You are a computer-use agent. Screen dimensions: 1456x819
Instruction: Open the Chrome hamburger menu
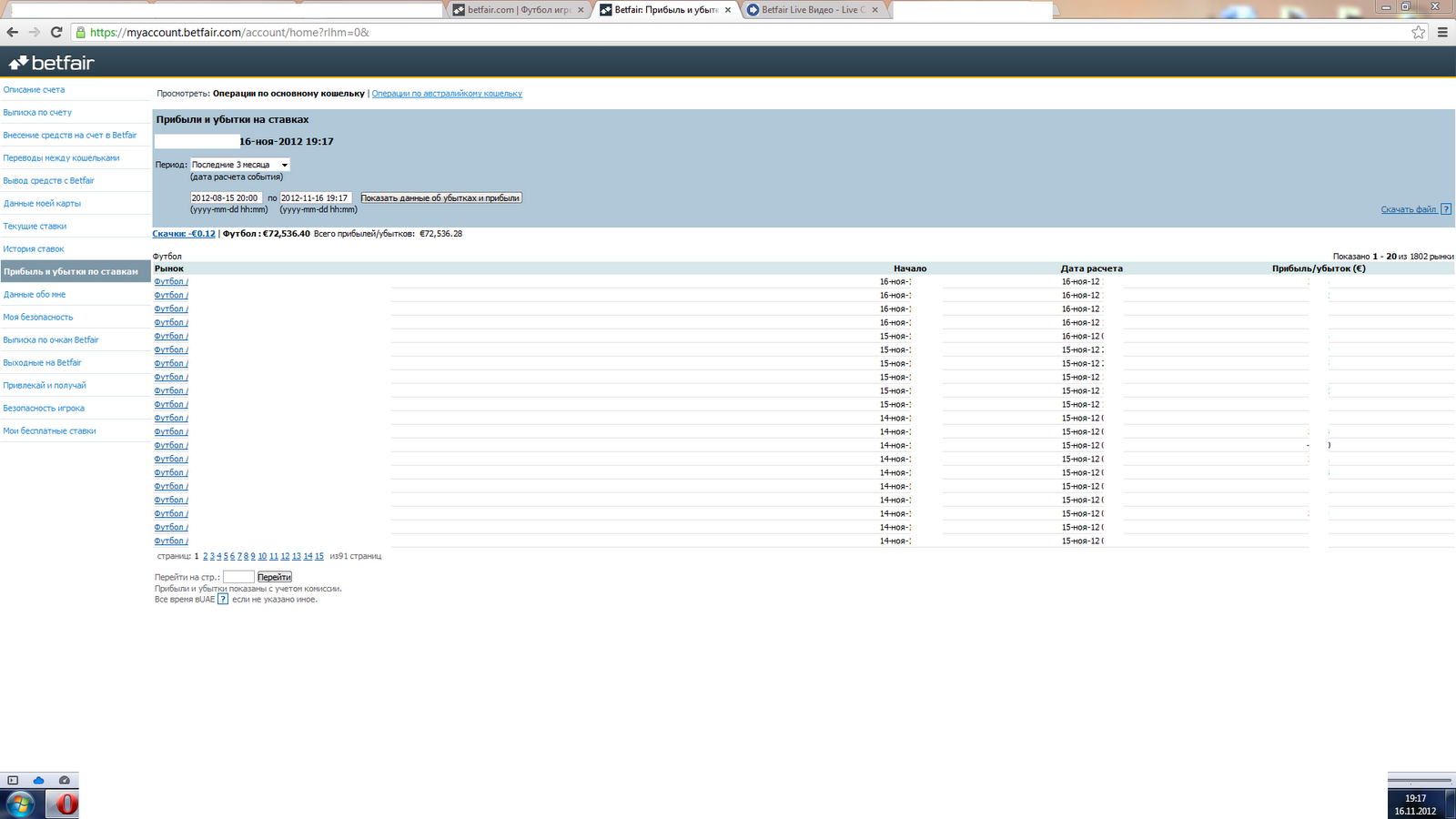click(1442, 32)
